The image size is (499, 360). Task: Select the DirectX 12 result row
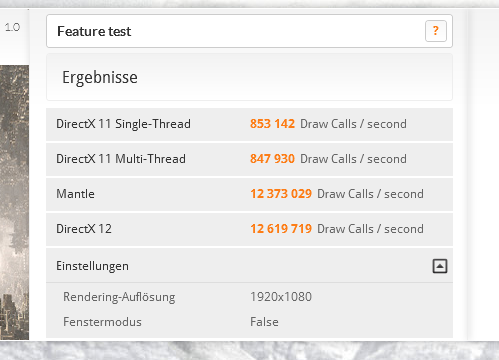(249, 229)
